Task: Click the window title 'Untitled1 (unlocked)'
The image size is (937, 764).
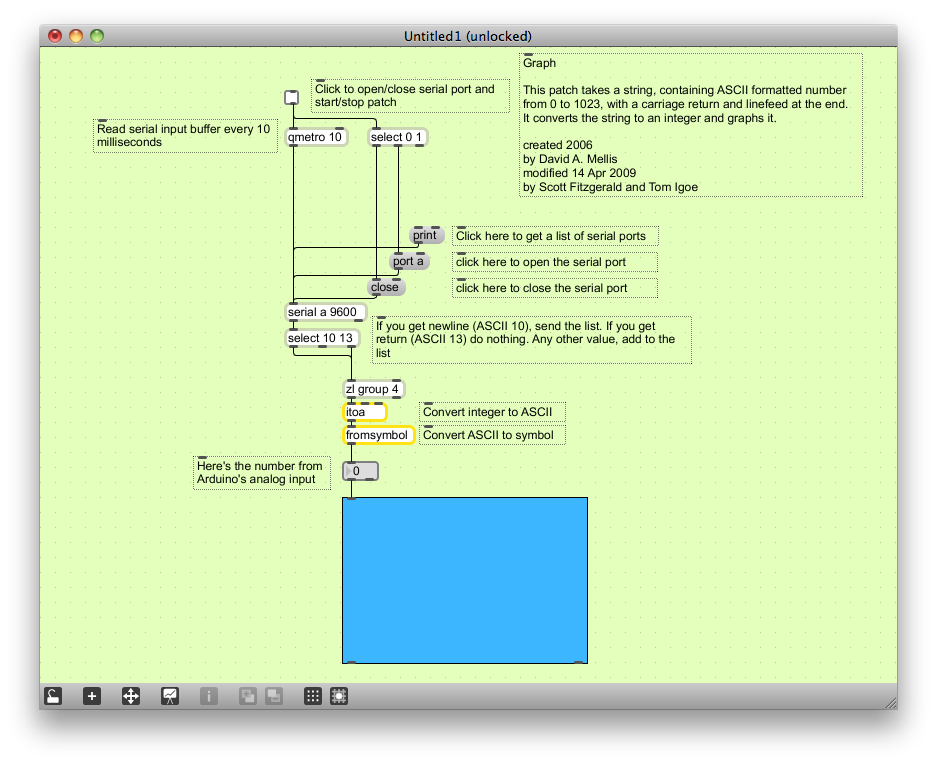Action: pyautogui.click(x=467, y=36)
